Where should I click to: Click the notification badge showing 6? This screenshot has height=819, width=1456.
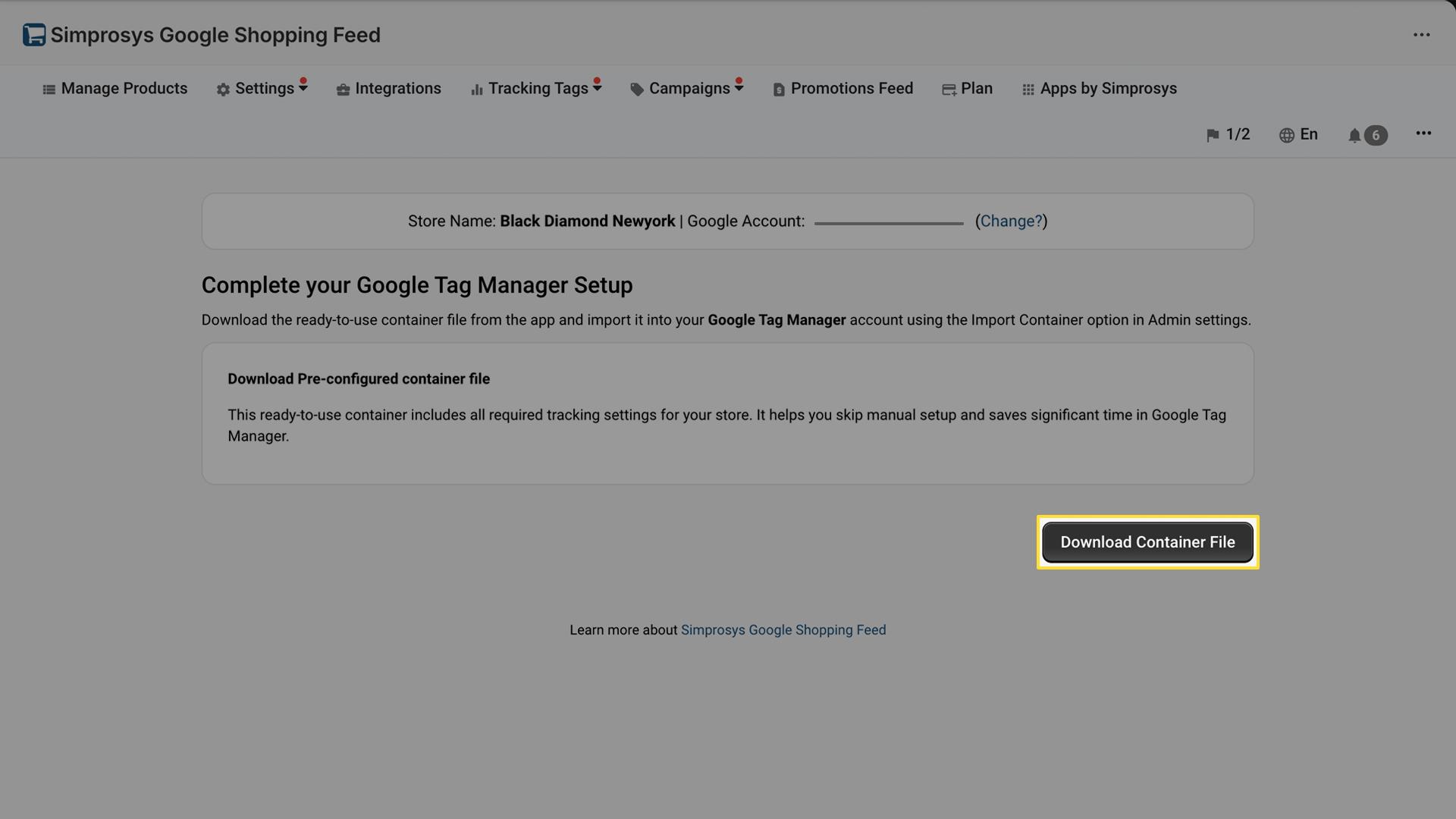pyautogui.click(x=1376, y=135)
